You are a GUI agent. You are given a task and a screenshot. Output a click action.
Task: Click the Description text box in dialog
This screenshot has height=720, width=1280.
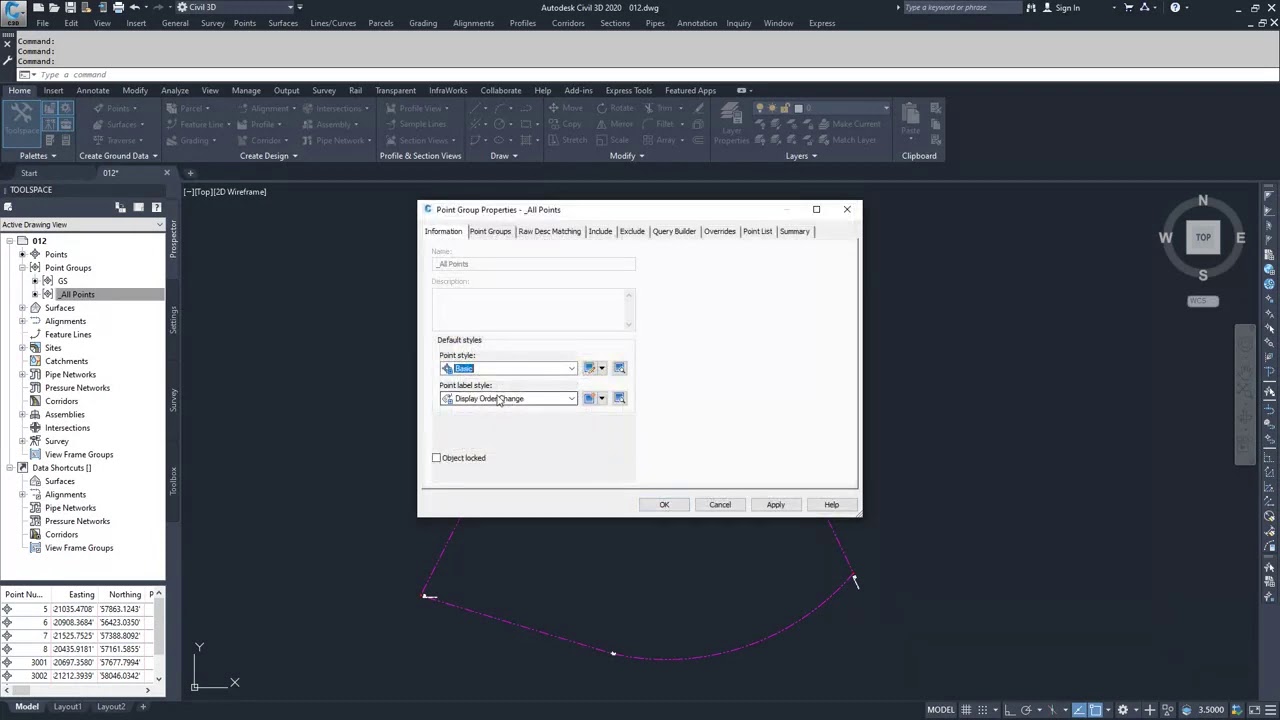coord(533,309)
